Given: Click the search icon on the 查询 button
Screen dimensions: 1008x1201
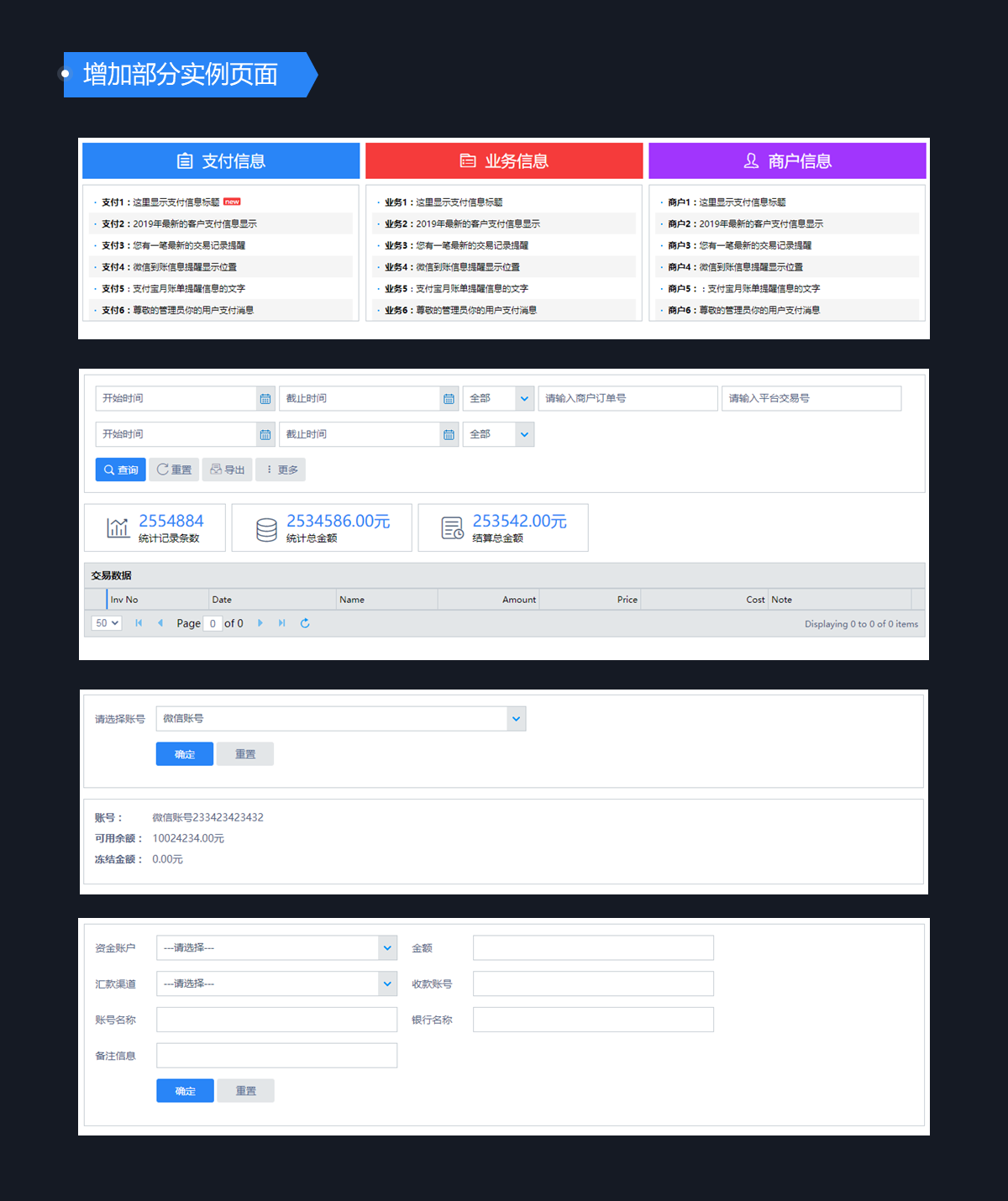Looking at the screenshot, I should 108,469.
